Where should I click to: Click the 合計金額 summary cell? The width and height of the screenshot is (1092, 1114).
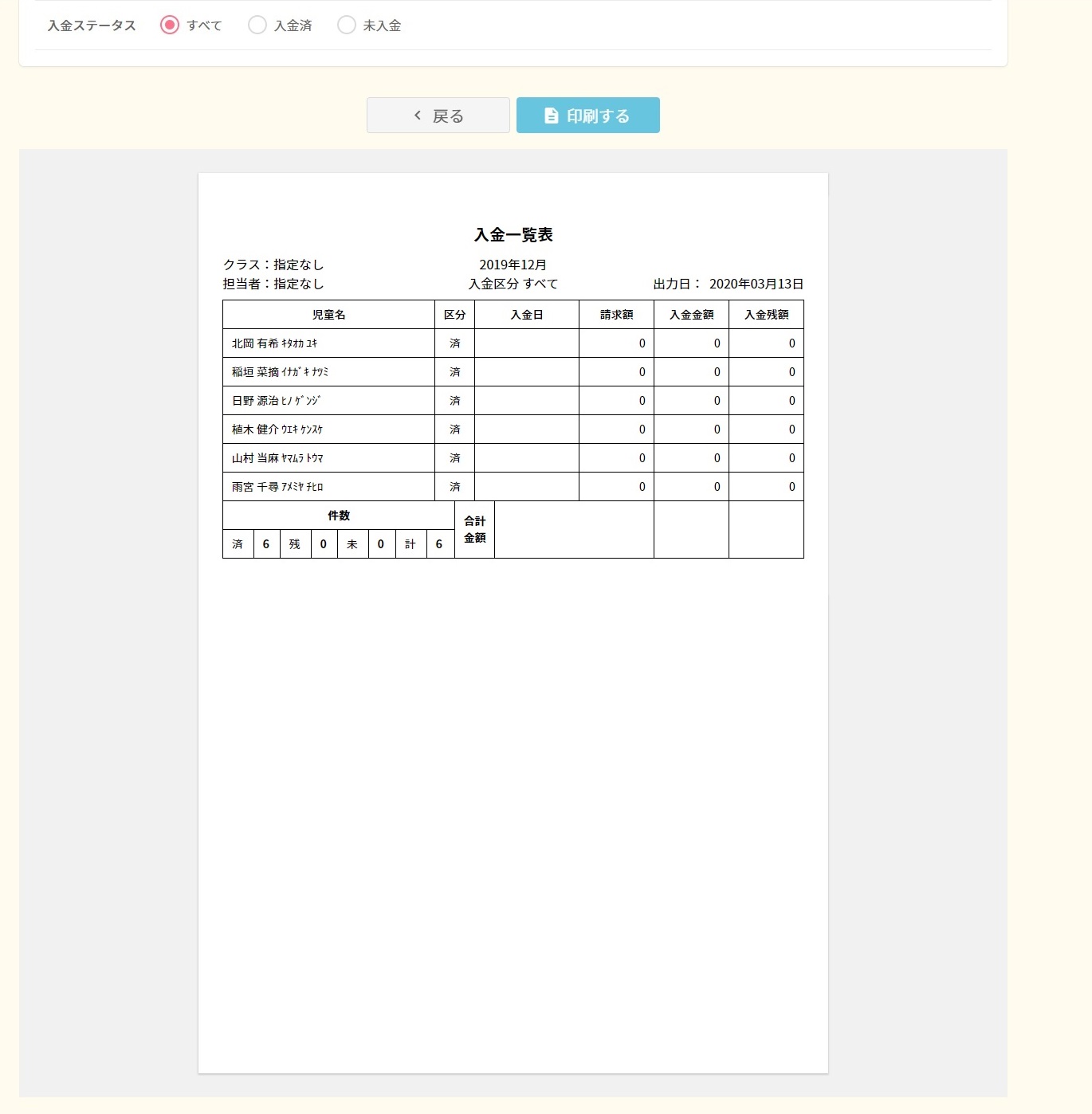[474, 529]
